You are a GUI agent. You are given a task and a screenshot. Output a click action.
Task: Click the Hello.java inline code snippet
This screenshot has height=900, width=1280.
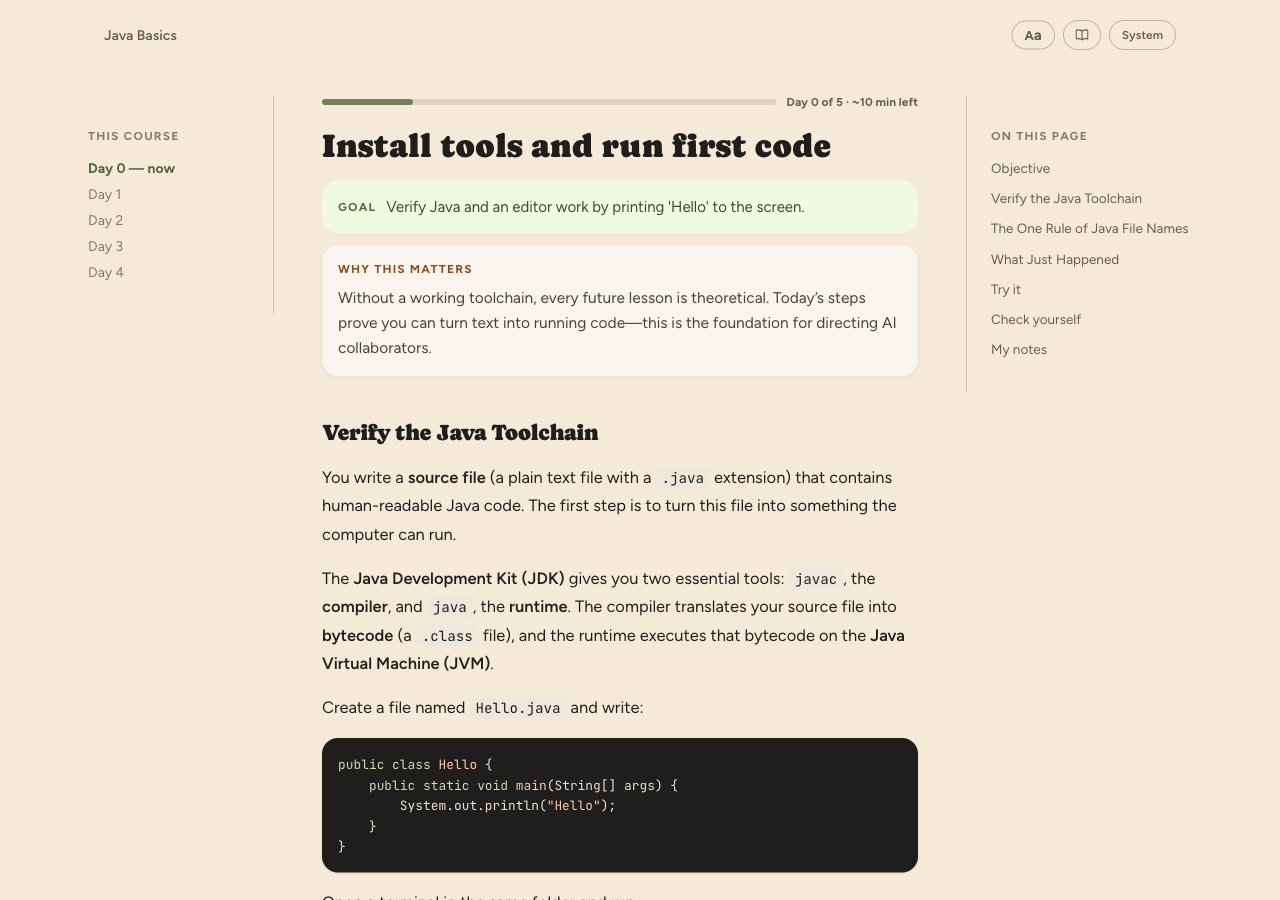[x=518, y=708]
